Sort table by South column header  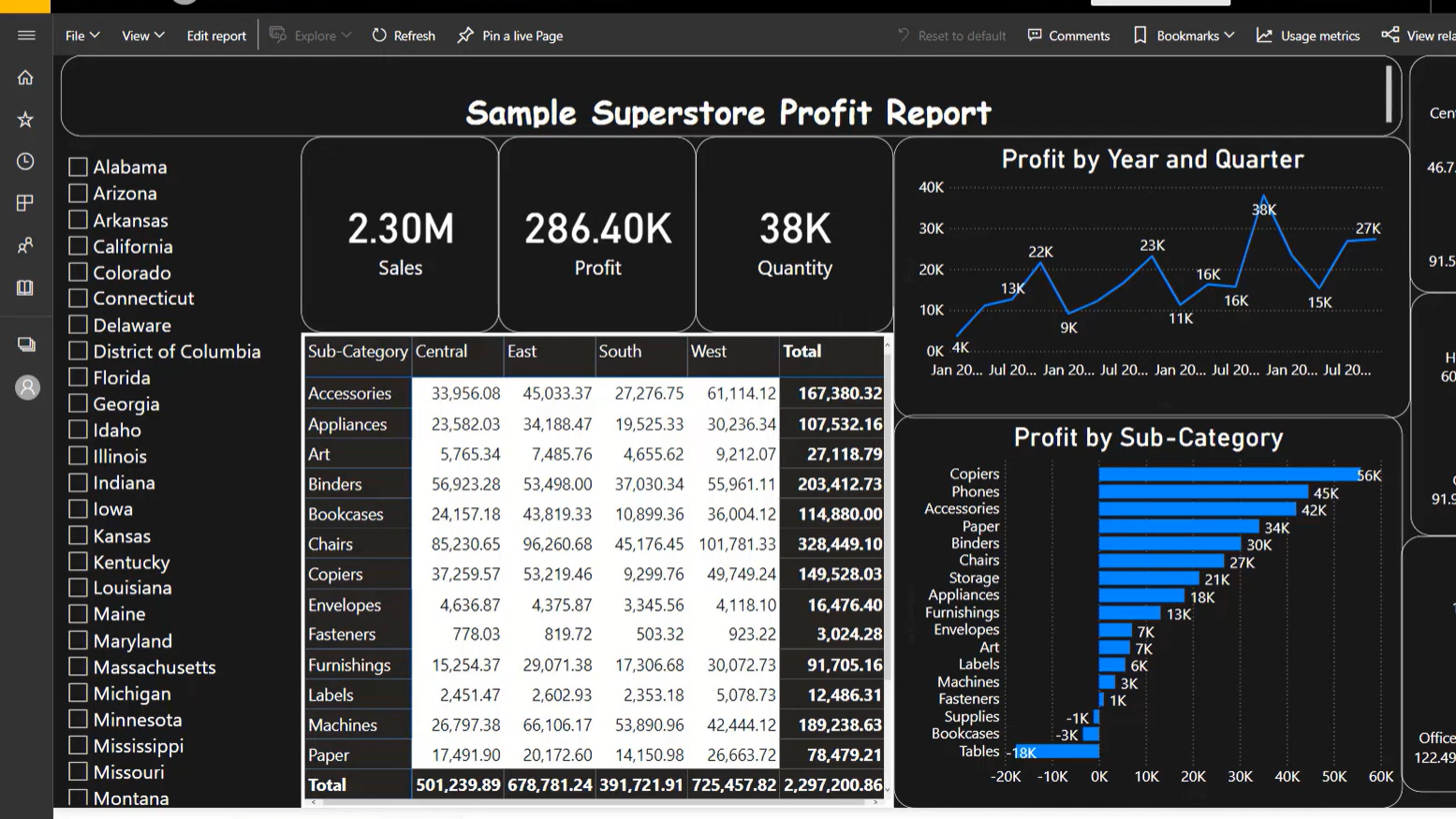coord(620,351)
